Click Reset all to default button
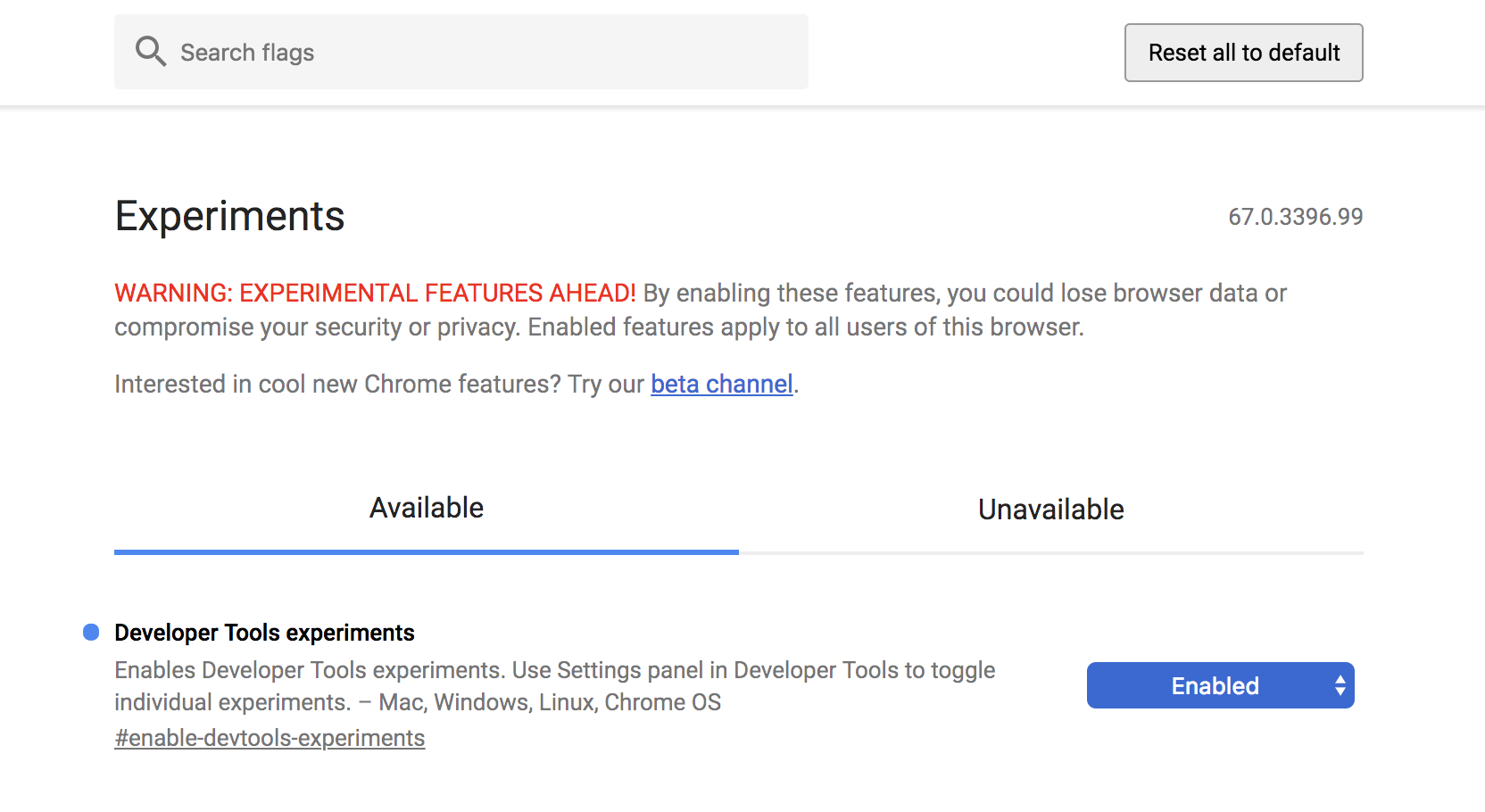Screen dimensions: 1485x812 [x=1243, y=53]
